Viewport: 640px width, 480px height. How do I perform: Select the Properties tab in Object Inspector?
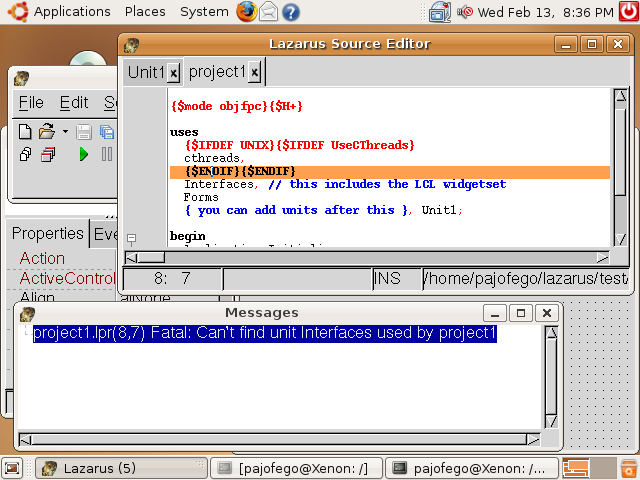click(x=48, y=234)
